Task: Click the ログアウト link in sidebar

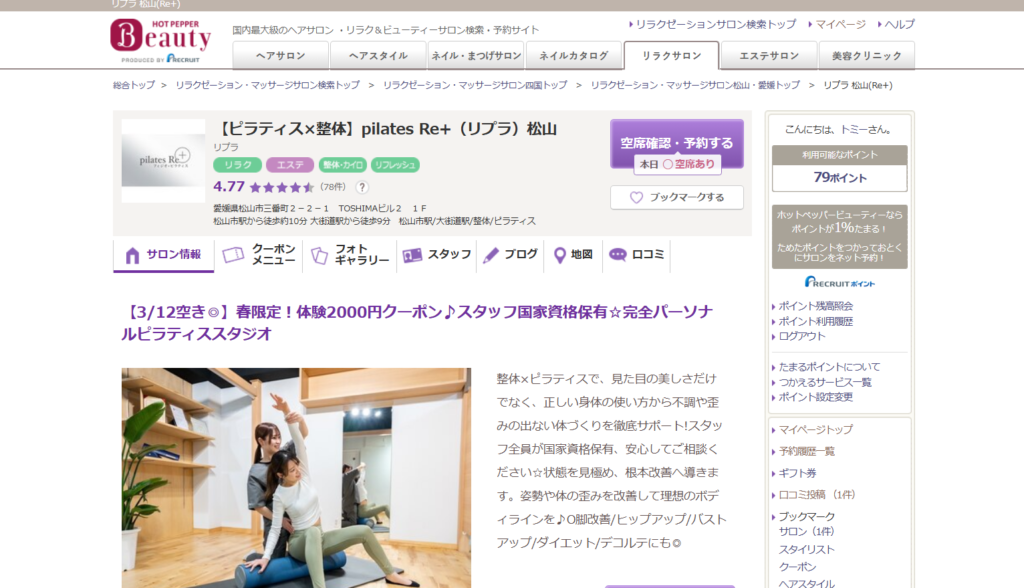Action: 802,336
